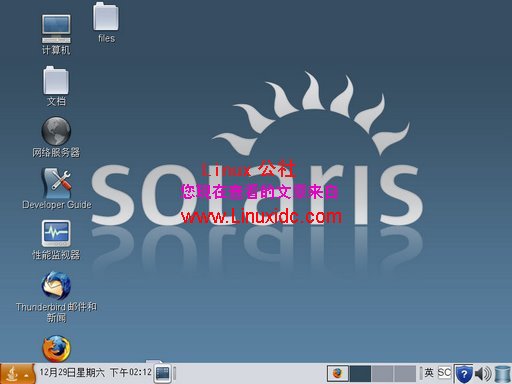Open the Java launch menu in the panel
Viewport: 512px width, 384px height.
(17, 374)
